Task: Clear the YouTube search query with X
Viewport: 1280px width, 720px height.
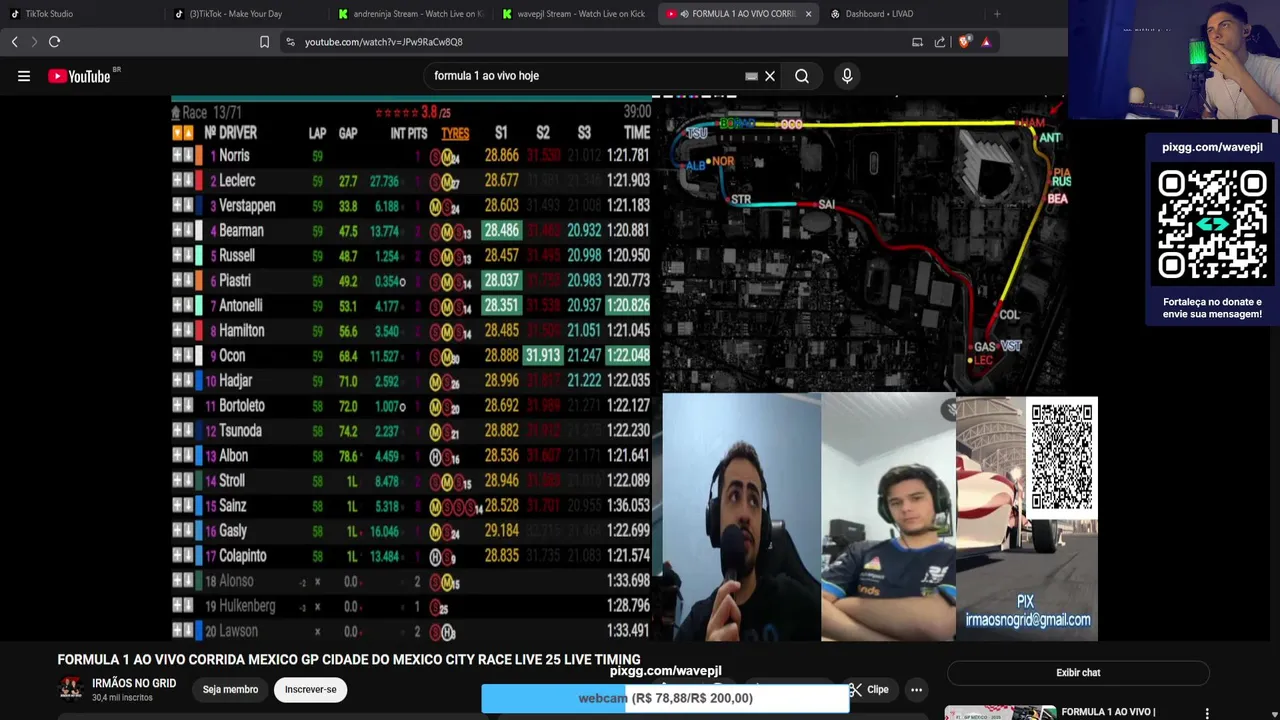Action: 770,76
